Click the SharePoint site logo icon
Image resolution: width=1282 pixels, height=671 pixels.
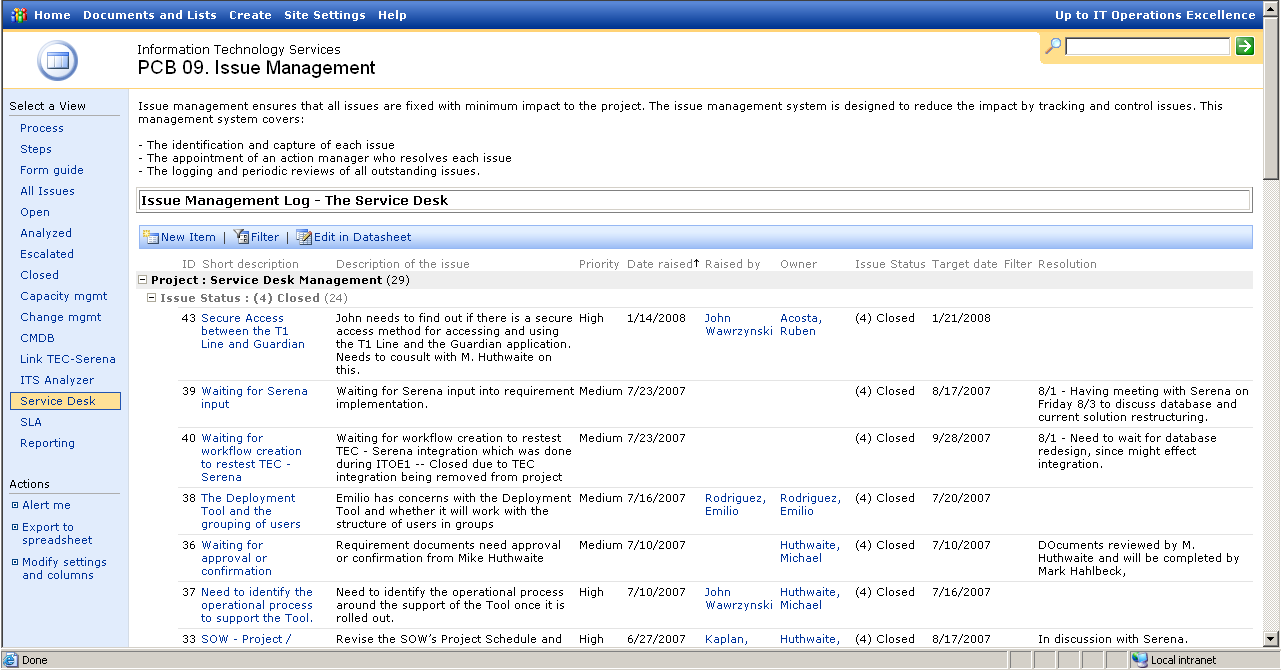tap(19, 15)
